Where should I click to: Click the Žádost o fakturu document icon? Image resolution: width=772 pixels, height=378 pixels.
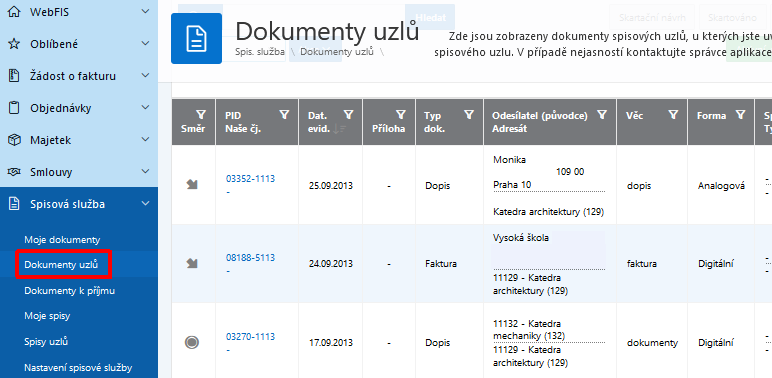(x=14, y=76)
